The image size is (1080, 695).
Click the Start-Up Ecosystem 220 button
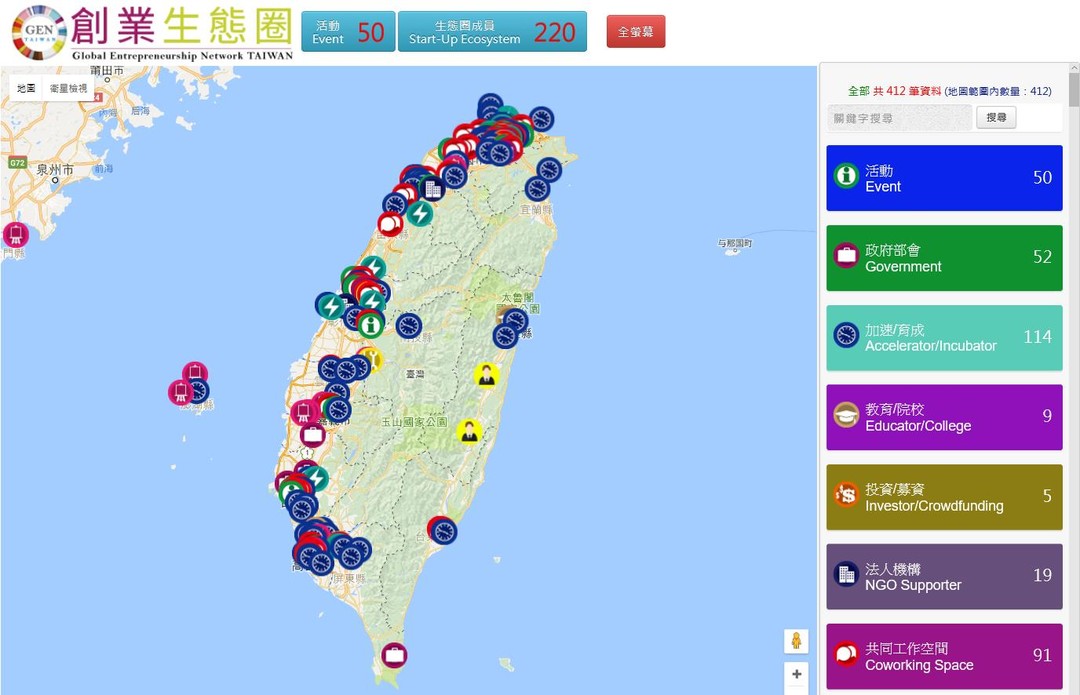pos(492,32)
